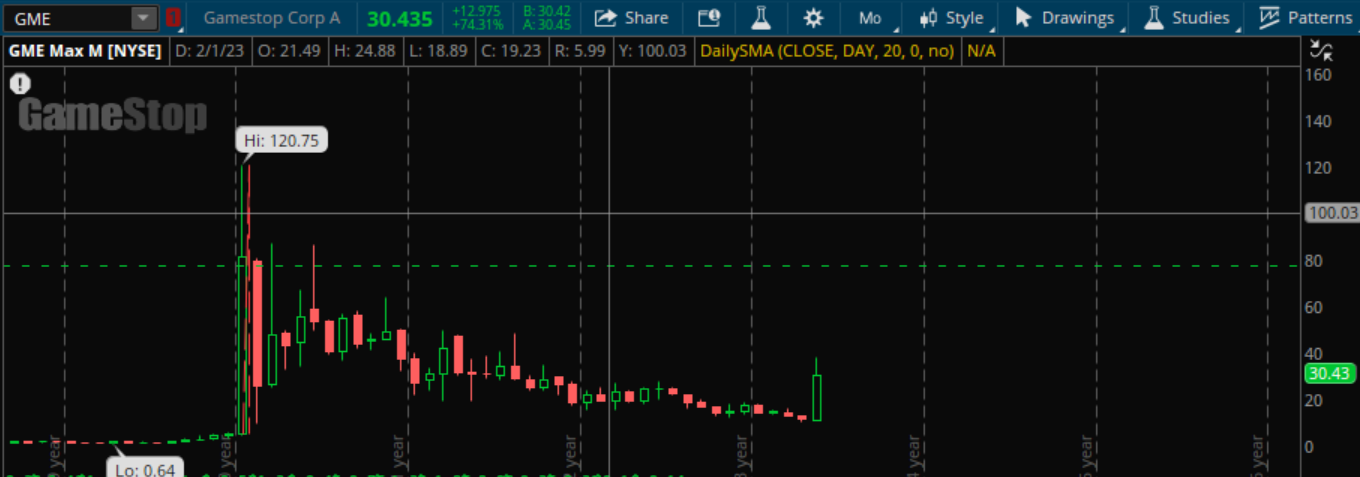Click the chart compress/expand arrows icon
Viewport: 1360px width, 477px height.
click(x=1321, y=50)
